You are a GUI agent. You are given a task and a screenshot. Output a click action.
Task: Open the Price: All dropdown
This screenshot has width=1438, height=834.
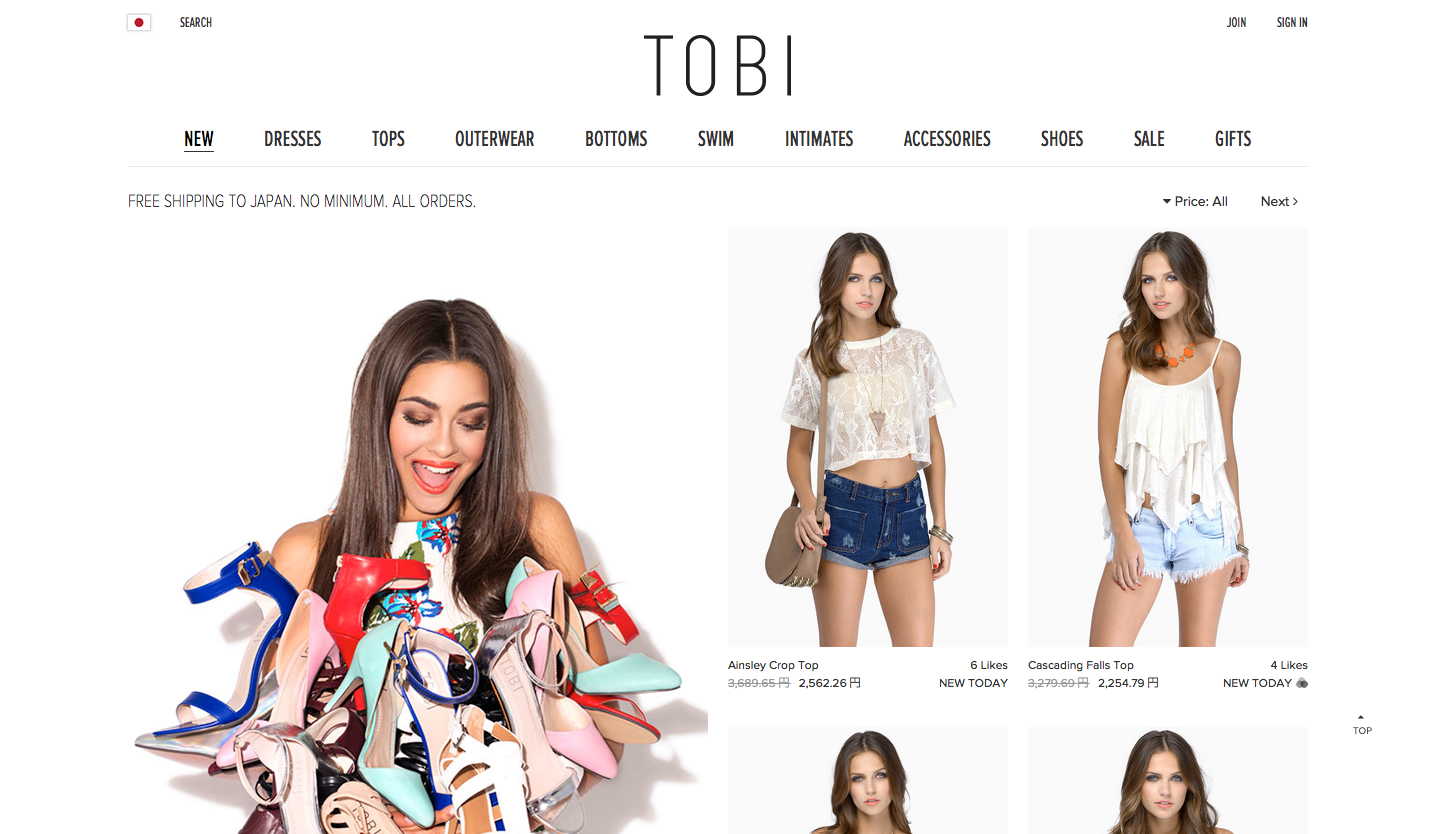coord(1195,201)
